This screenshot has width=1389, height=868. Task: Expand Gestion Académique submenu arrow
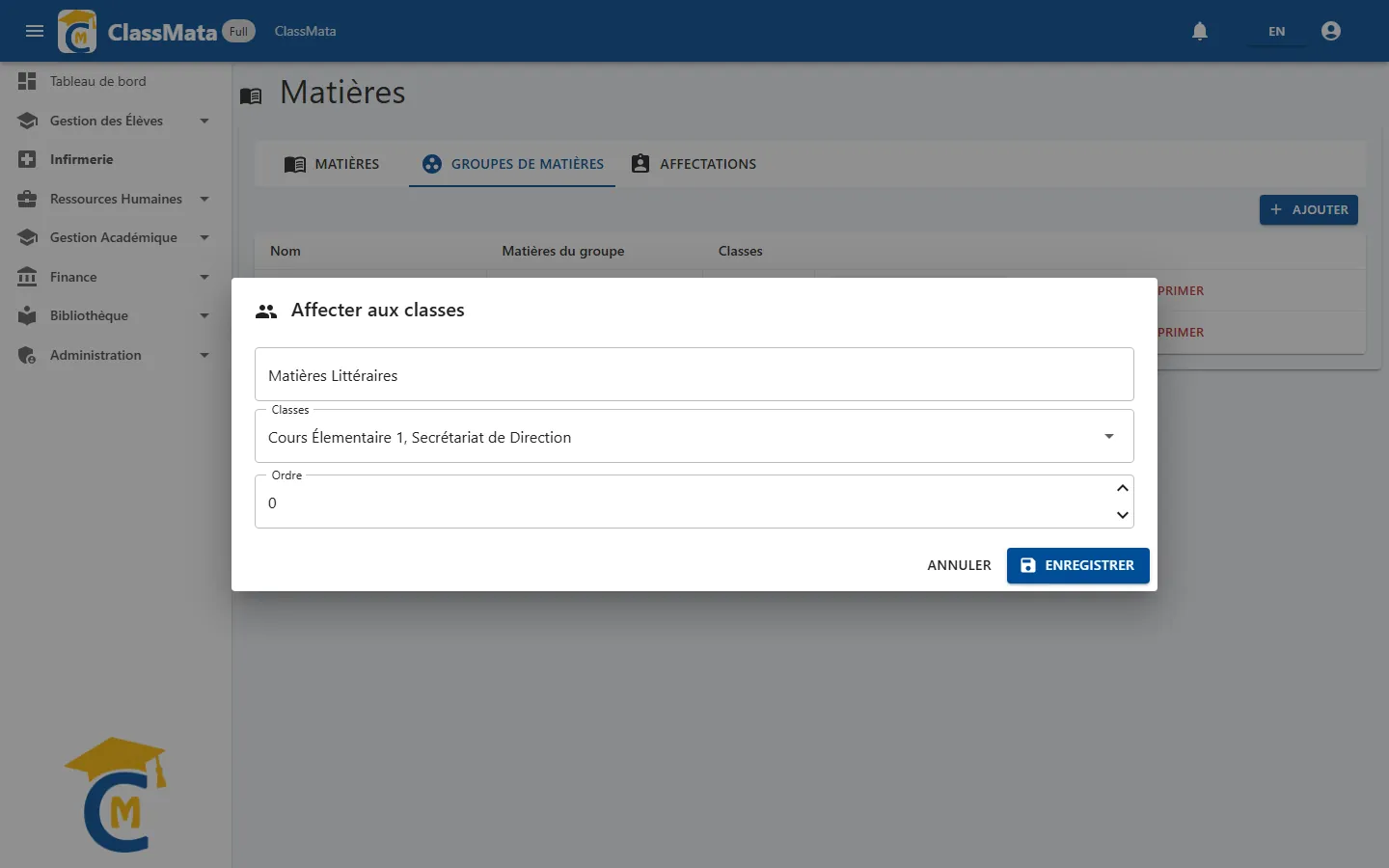(x=204, y=237)
